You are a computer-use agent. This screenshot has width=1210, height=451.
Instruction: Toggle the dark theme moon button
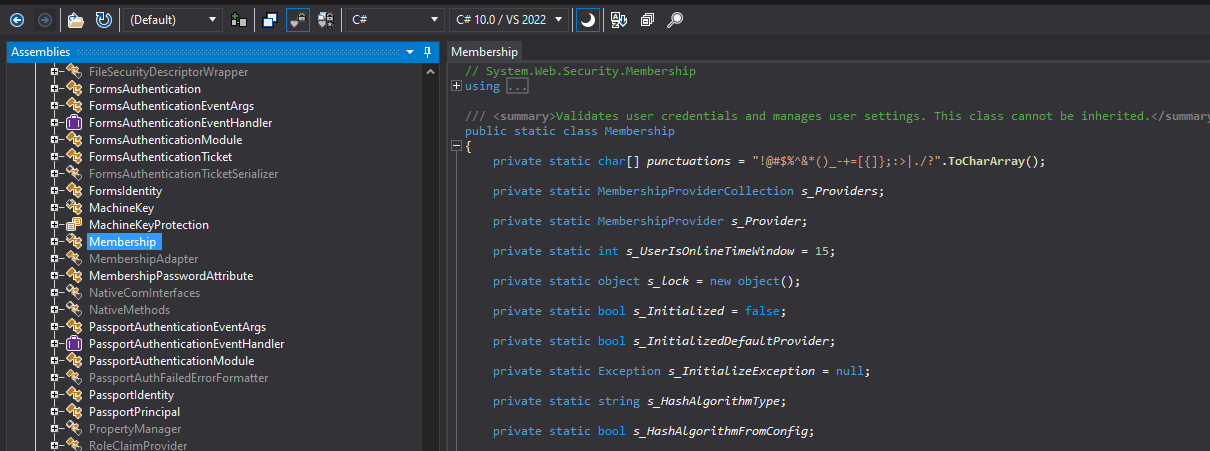(x=588, y=19)
